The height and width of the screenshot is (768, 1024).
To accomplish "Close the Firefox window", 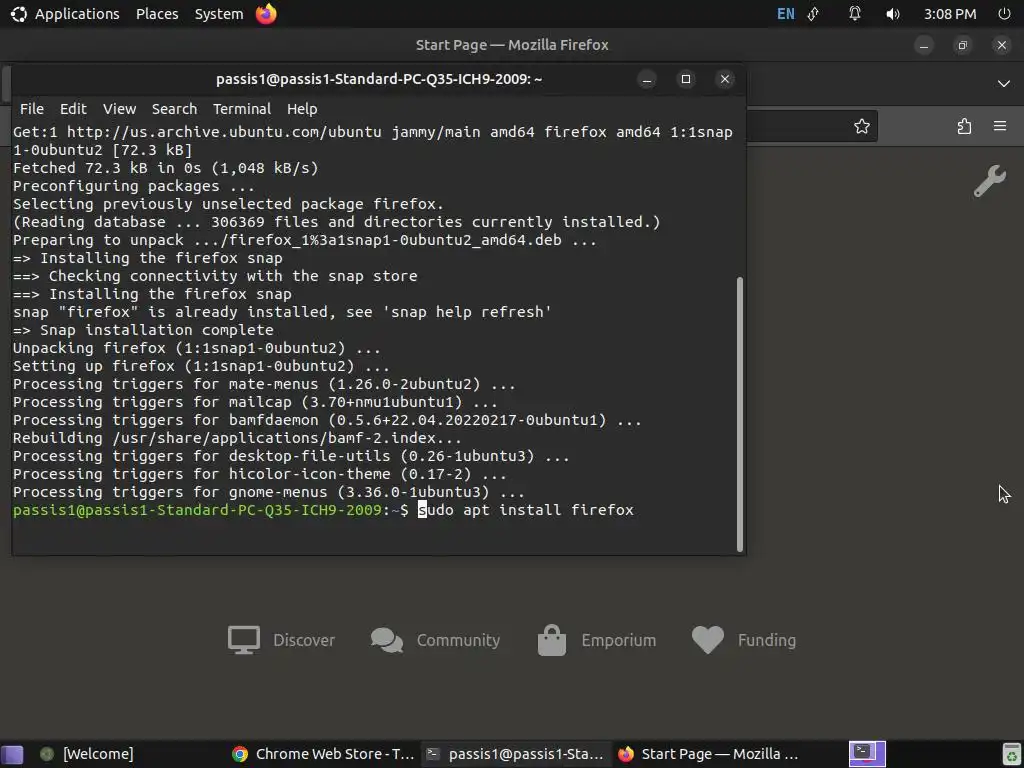I will 1002,46.
